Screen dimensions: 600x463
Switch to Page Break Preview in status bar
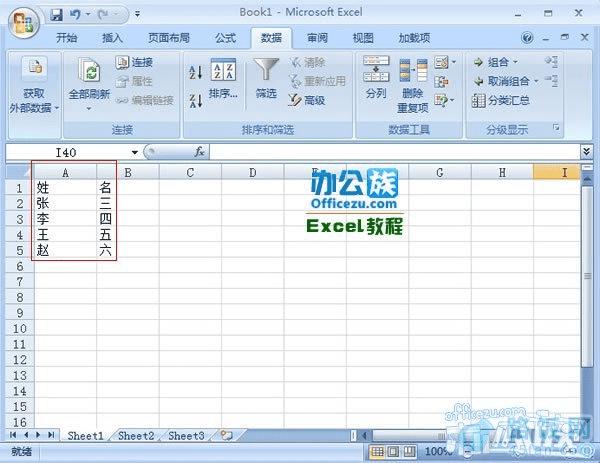(409, 452)
